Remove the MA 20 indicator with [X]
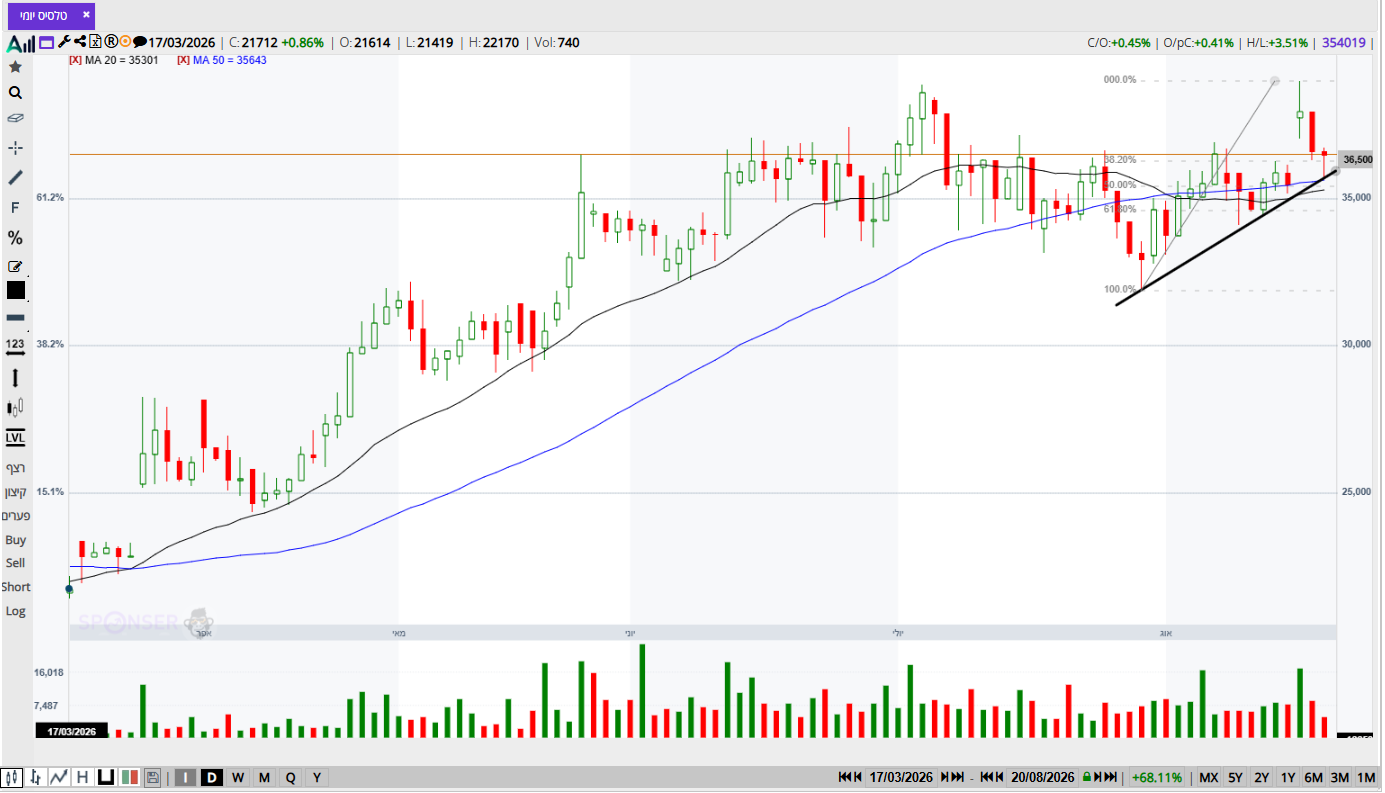Screen dimensions: 1385x793 (x=75, y=60)
